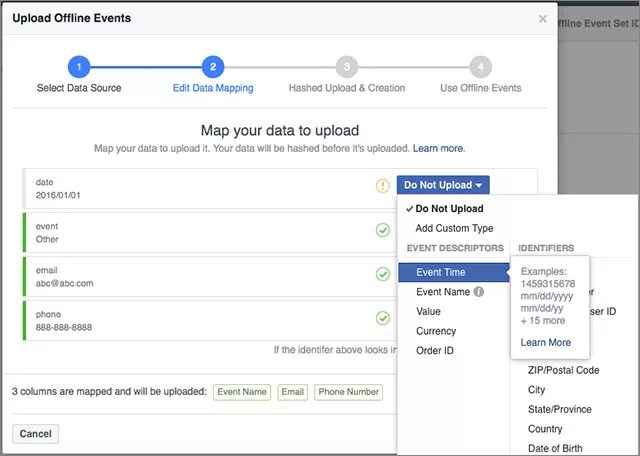
Task: Click step 1 circle Select Data Source
Action: click(79, 67)
